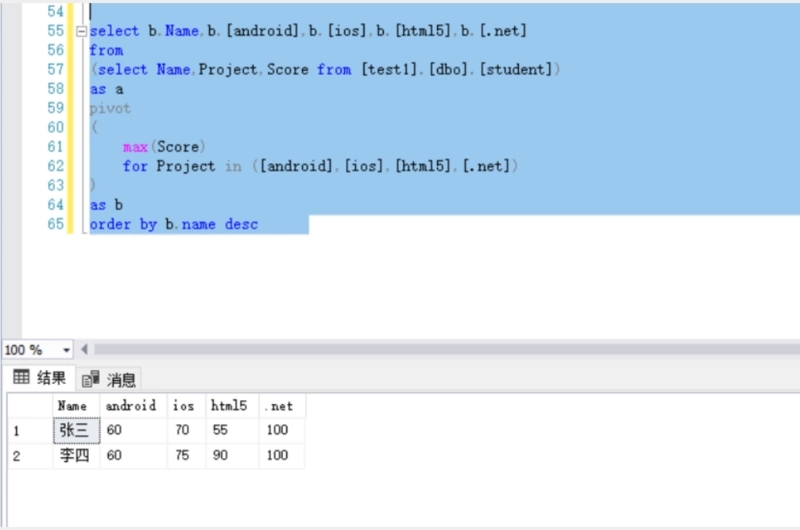Screen dimensions: 800x530
Task: Select the .net column header
Action: click(x=280, y=406)
